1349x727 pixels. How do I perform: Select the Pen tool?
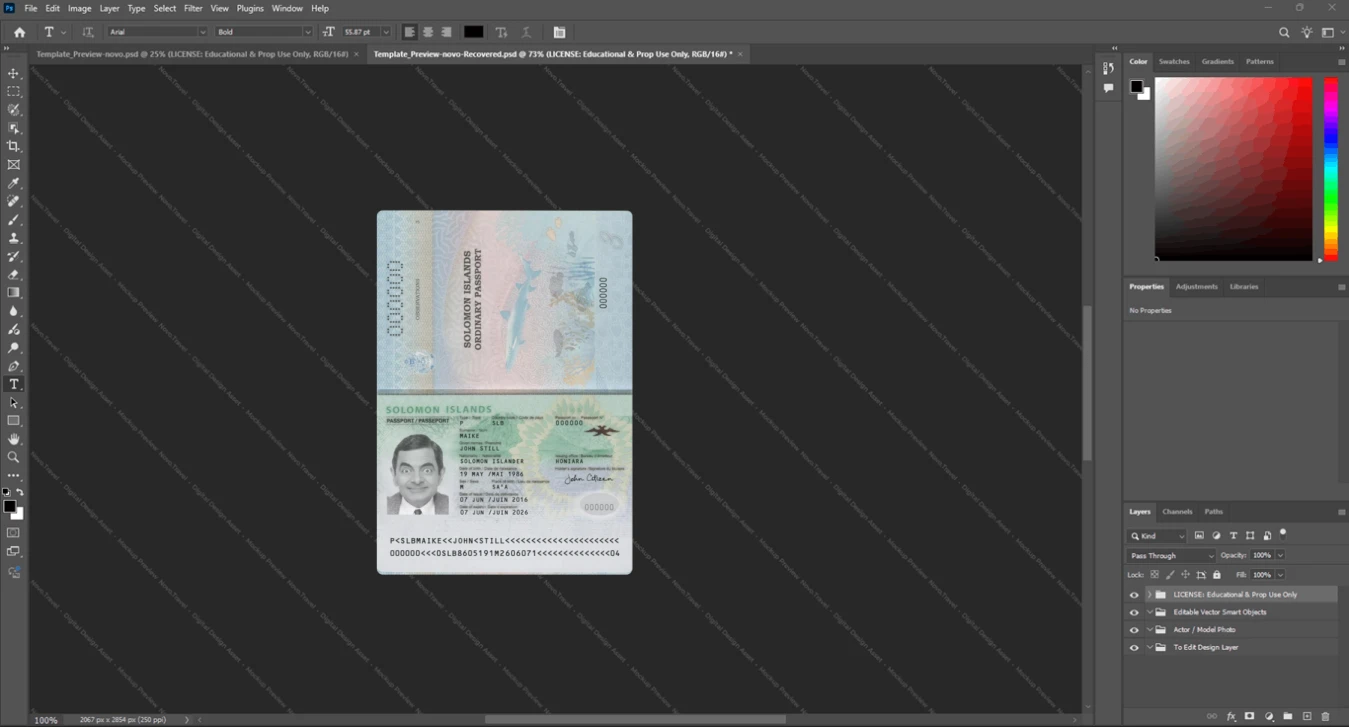pos(14,366)
